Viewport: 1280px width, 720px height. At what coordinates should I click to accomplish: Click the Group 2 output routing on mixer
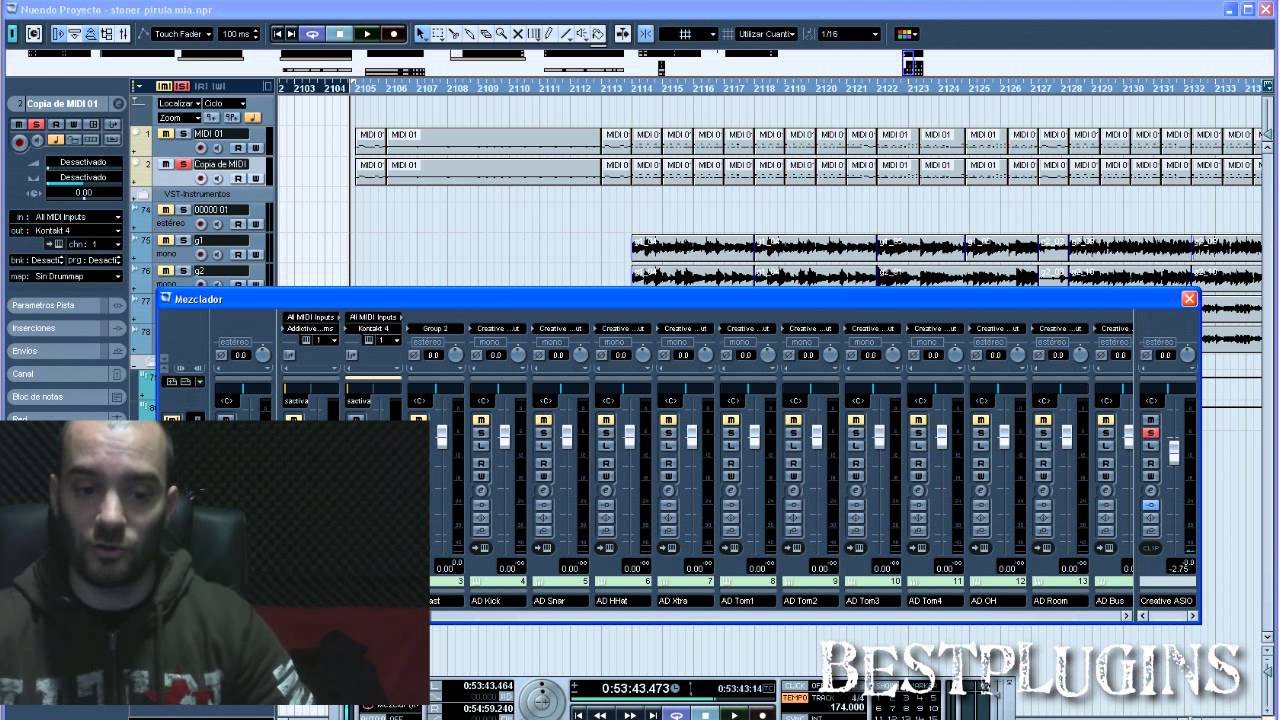point(435,328)
